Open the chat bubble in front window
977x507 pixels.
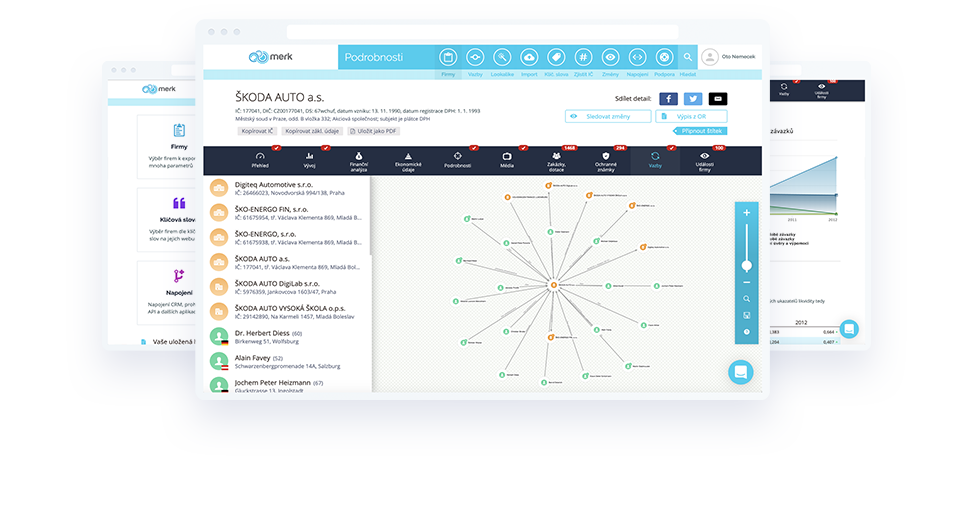click(741, 372)
